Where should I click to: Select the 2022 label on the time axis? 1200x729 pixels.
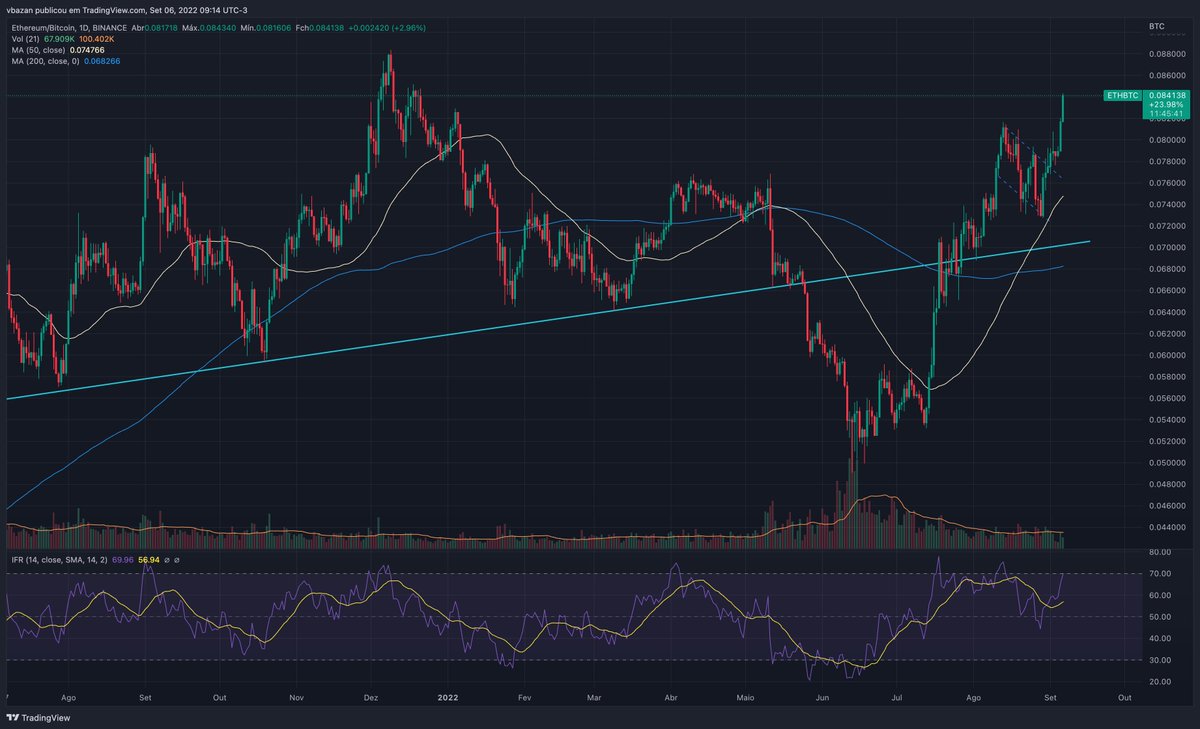pos(447,698)
